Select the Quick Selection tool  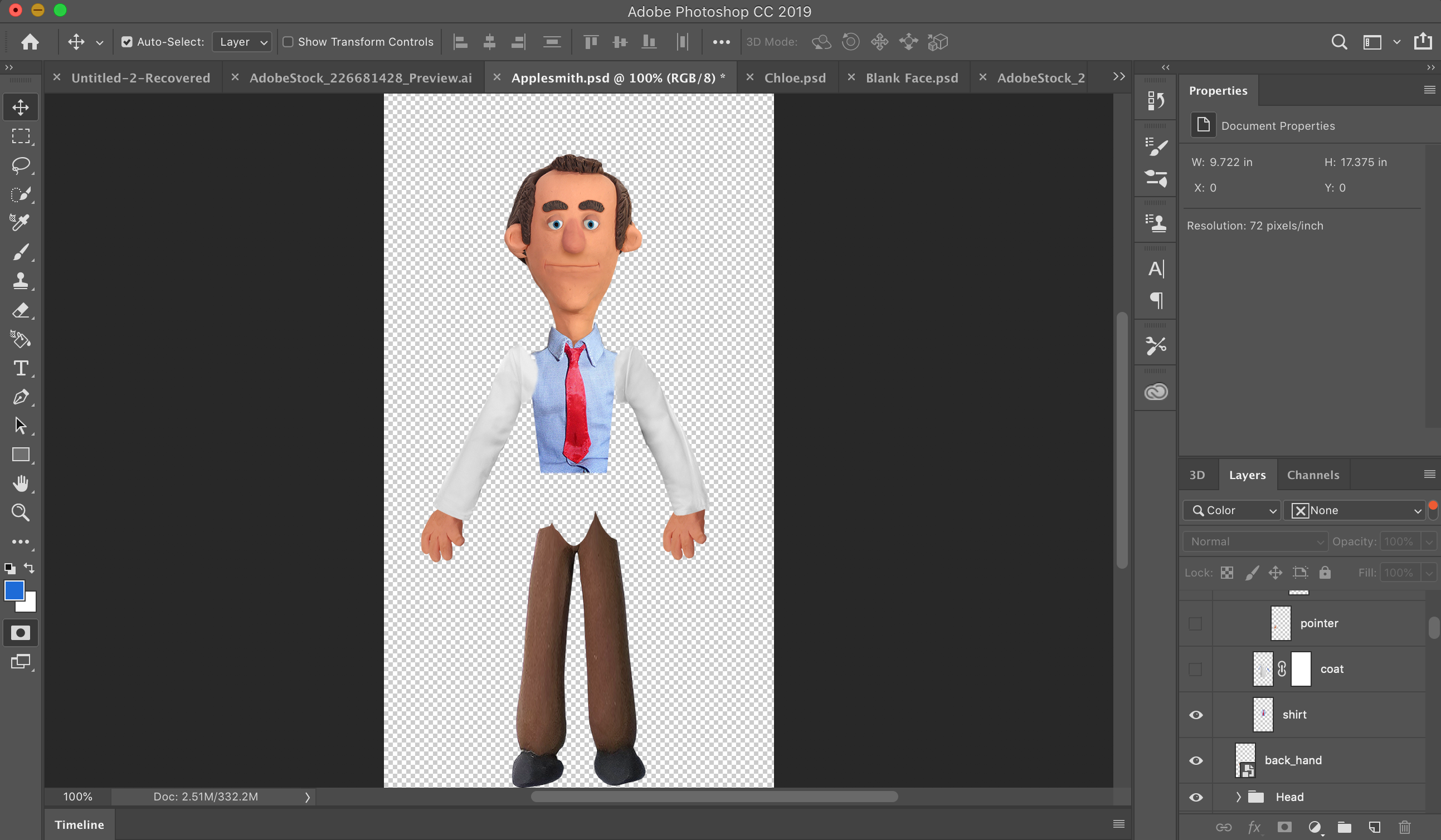point(21,194)
